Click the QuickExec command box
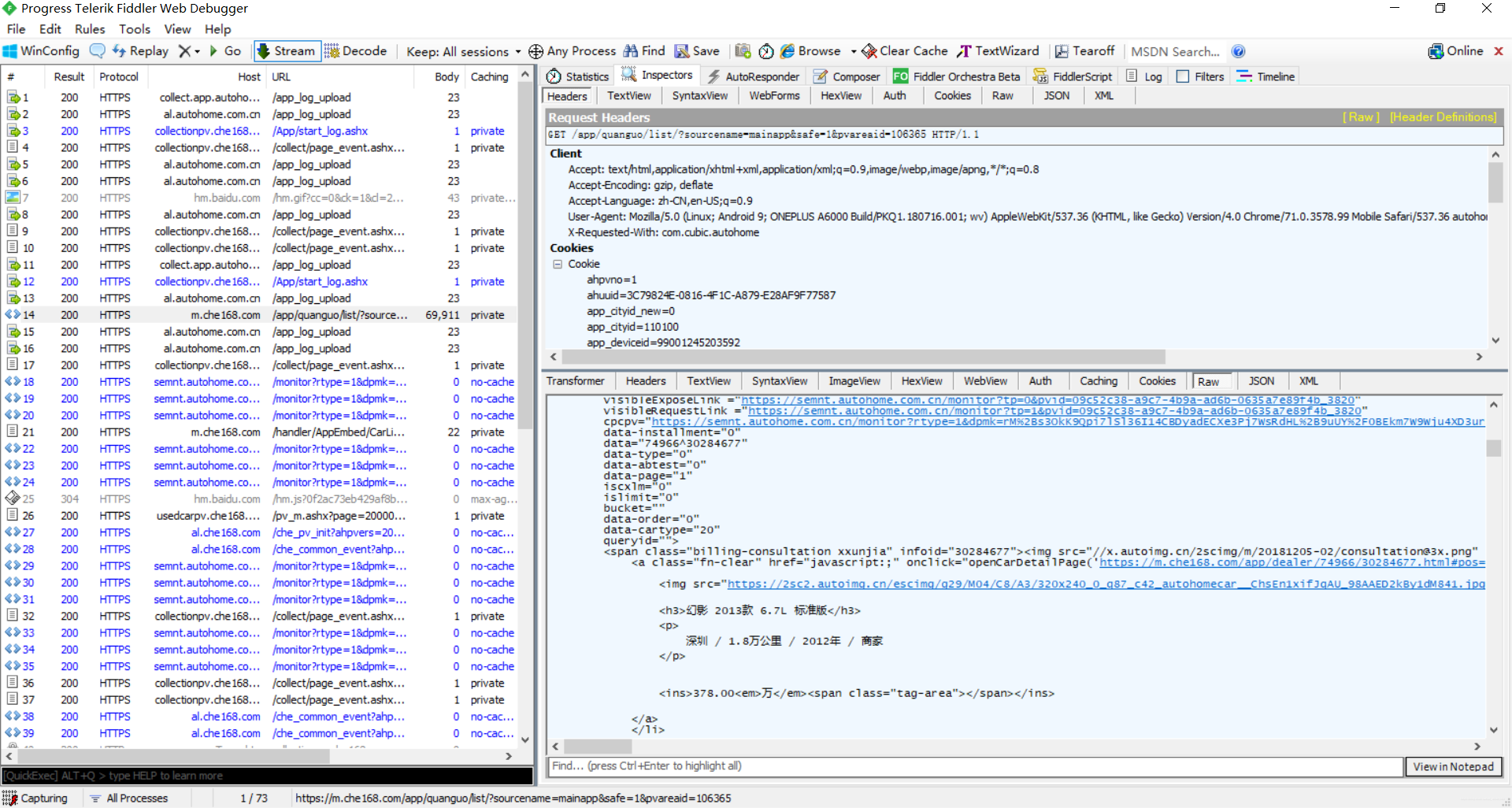This screenshot has height=808, width=1512. [x=267, y=776]
